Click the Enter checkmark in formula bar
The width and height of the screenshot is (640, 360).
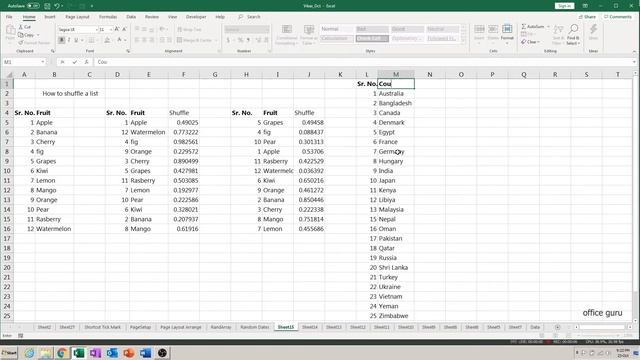[x=75, y=62]
